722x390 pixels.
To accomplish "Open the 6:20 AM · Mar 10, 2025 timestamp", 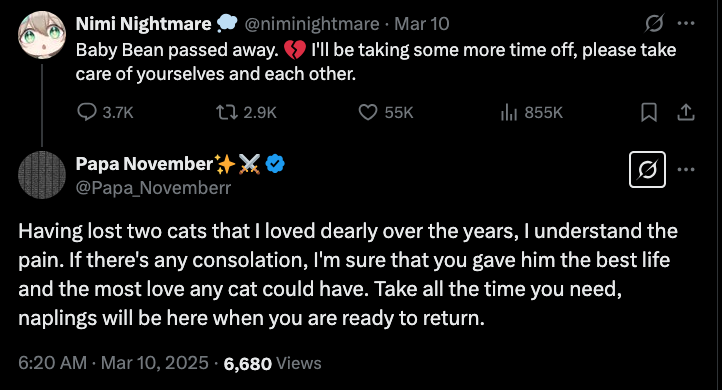I will tap(113, 363).
